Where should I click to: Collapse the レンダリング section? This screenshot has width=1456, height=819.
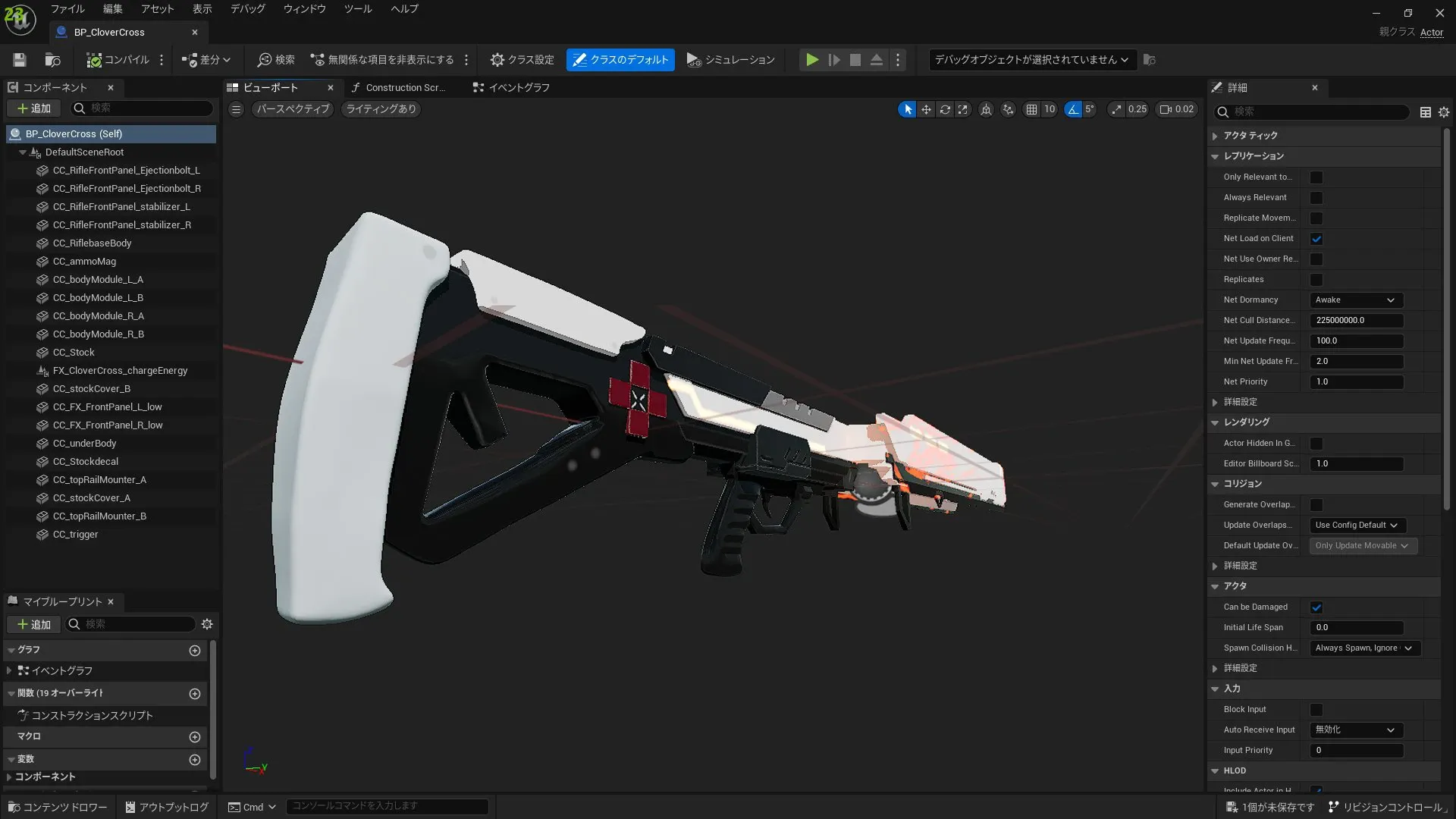1215,422
